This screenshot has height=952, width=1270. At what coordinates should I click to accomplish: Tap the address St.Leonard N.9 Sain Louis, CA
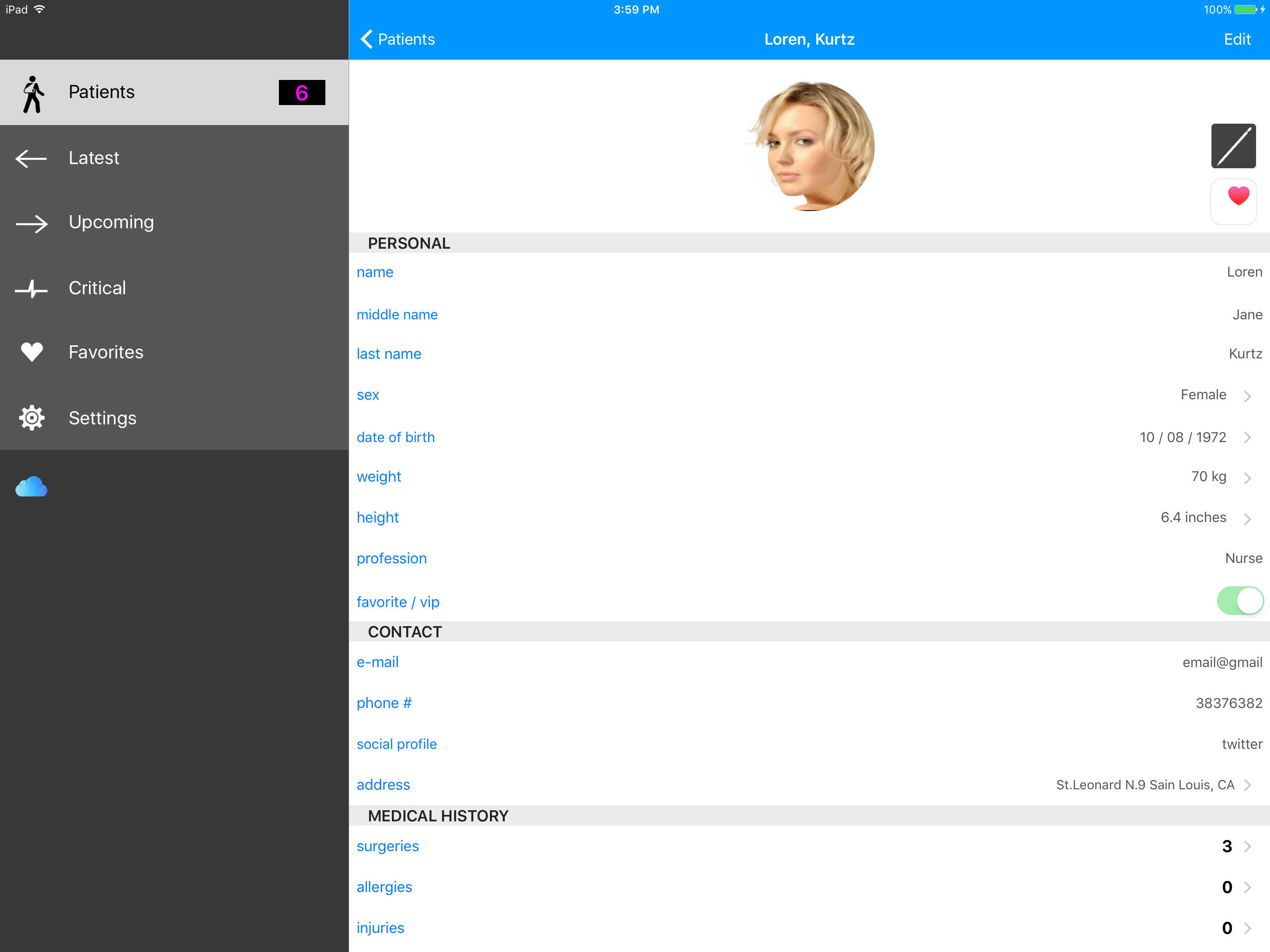point(1145,785)
